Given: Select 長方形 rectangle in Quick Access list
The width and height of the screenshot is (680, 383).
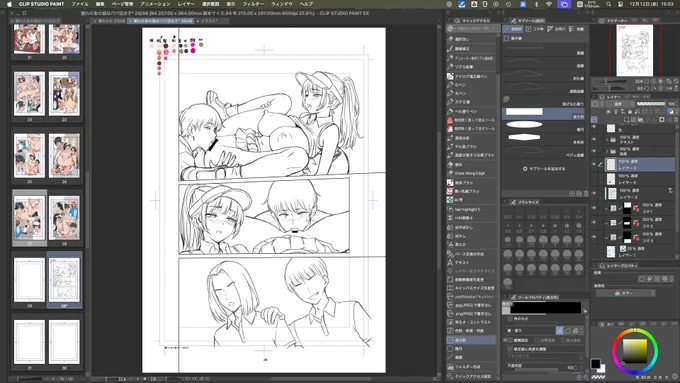Looking at the screenshot, I should click(472, 340).
